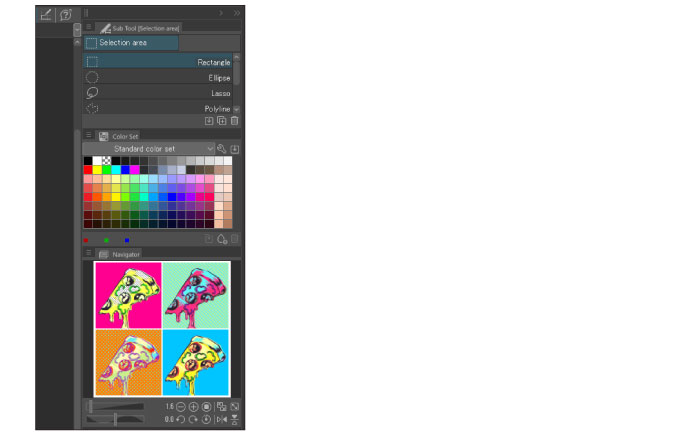Open the Color Set panel menu

coord(88,135)
